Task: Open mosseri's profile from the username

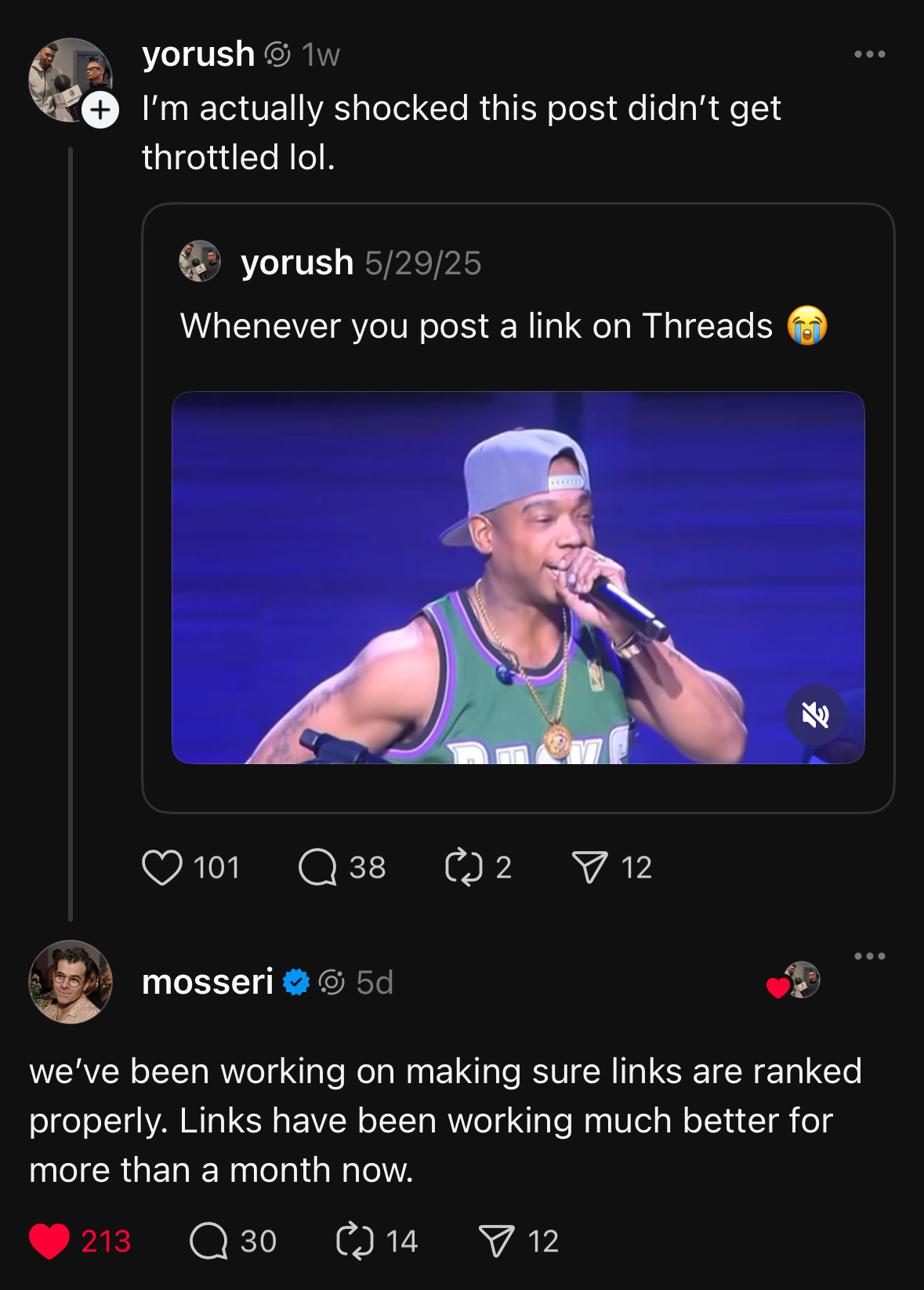Action: click(x=208, y=982)
